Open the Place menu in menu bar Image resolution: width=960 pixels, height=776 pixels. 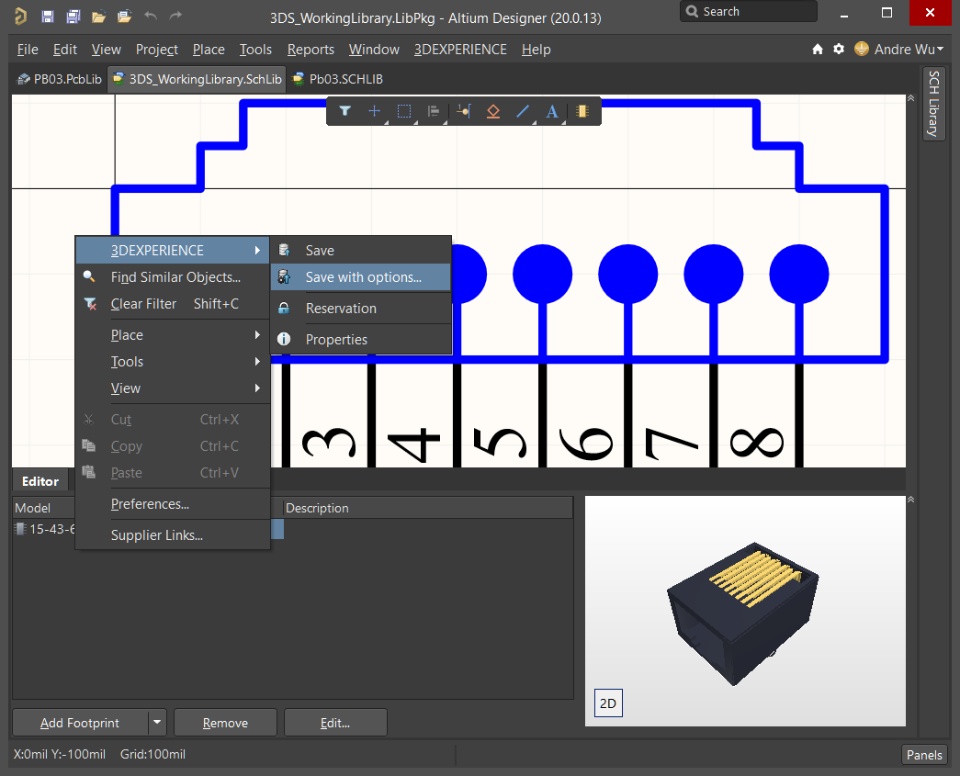(x=209, y=49)
